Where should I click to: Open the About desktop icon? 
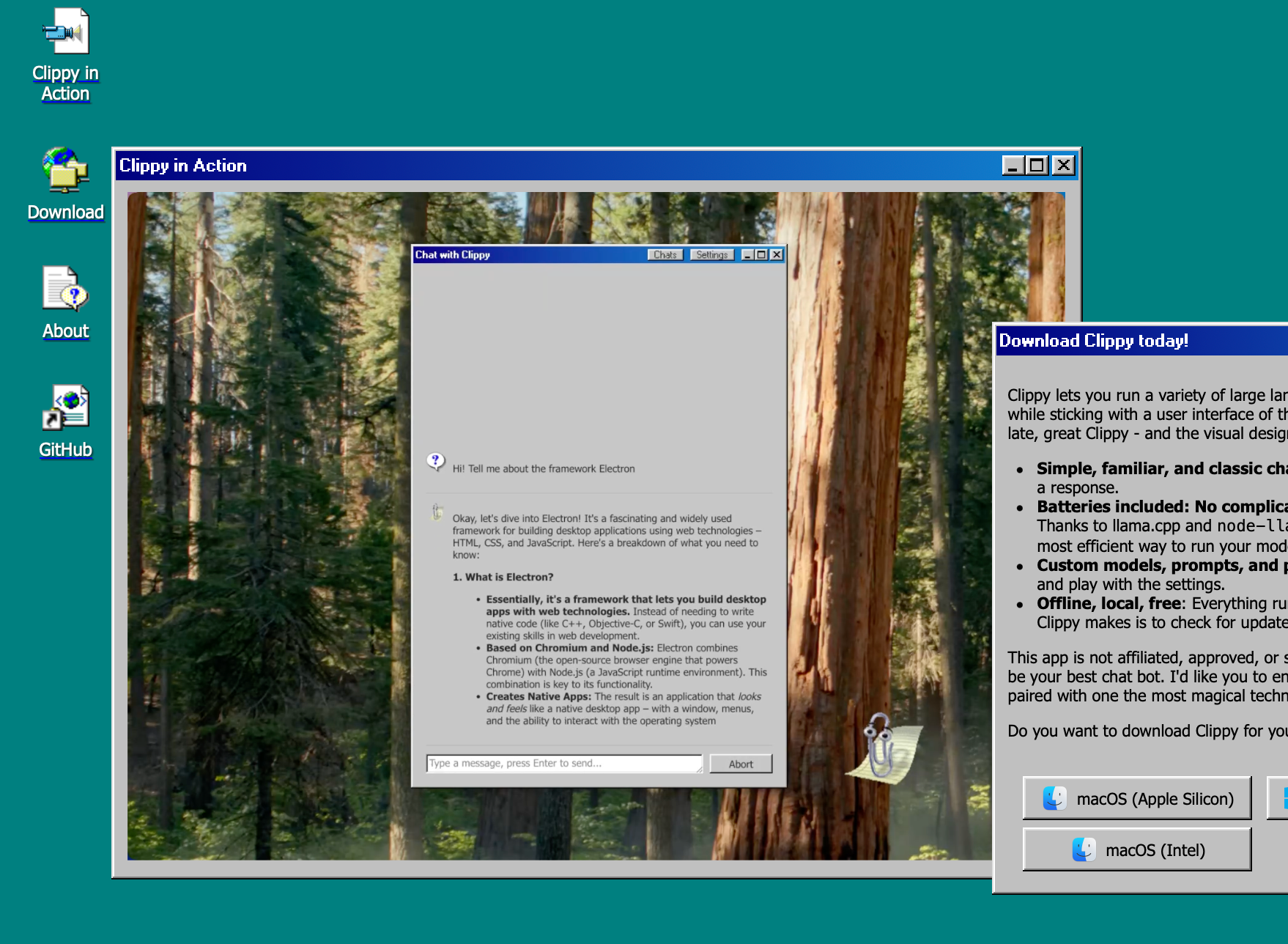(65, 303)
